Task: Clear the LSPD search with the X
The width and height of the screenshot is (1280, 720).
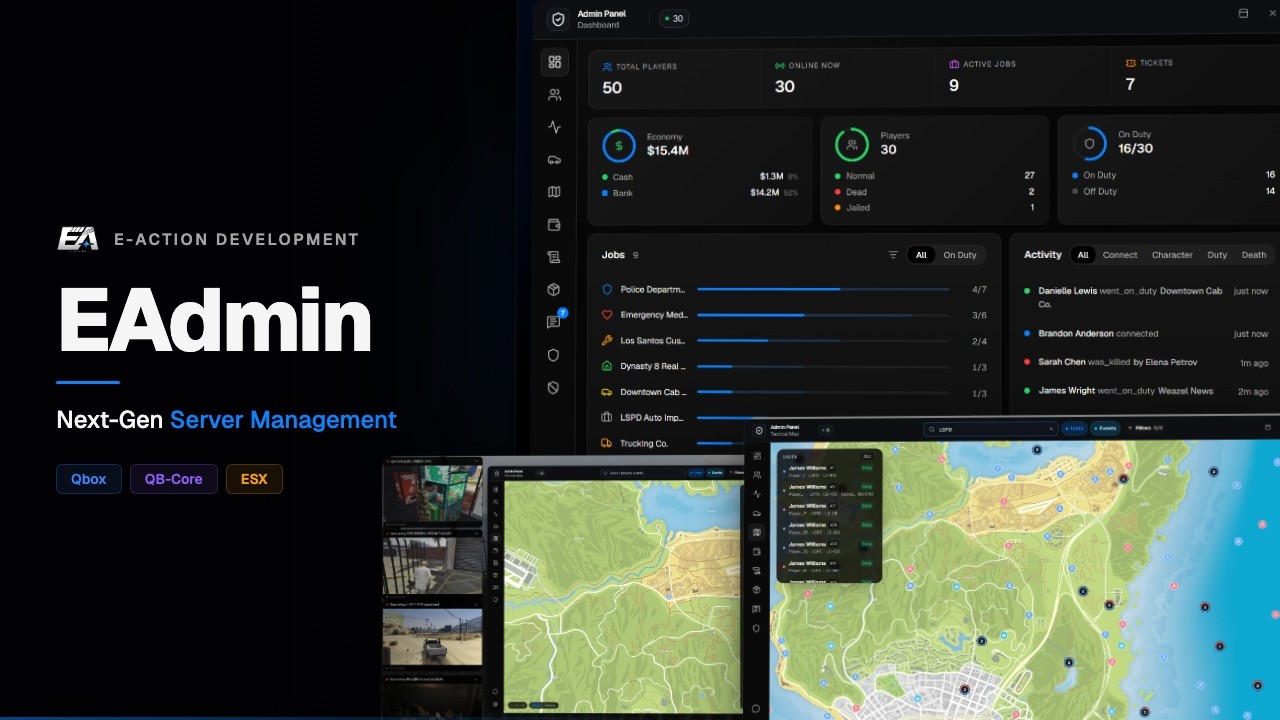Action: pos(1051,429)
